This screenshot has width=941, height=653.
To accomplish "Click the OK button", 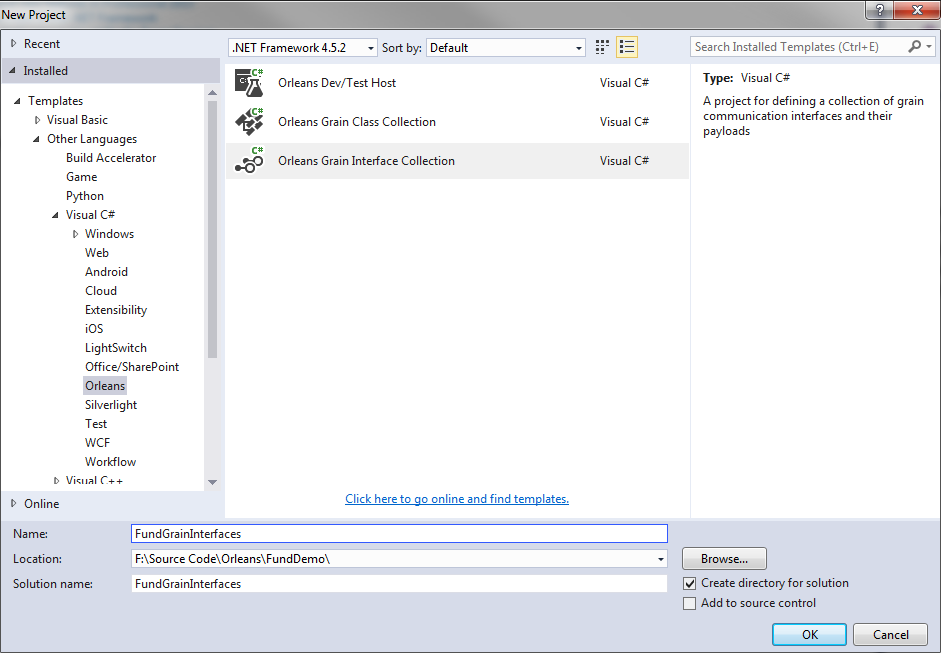I will click(810, 634).
